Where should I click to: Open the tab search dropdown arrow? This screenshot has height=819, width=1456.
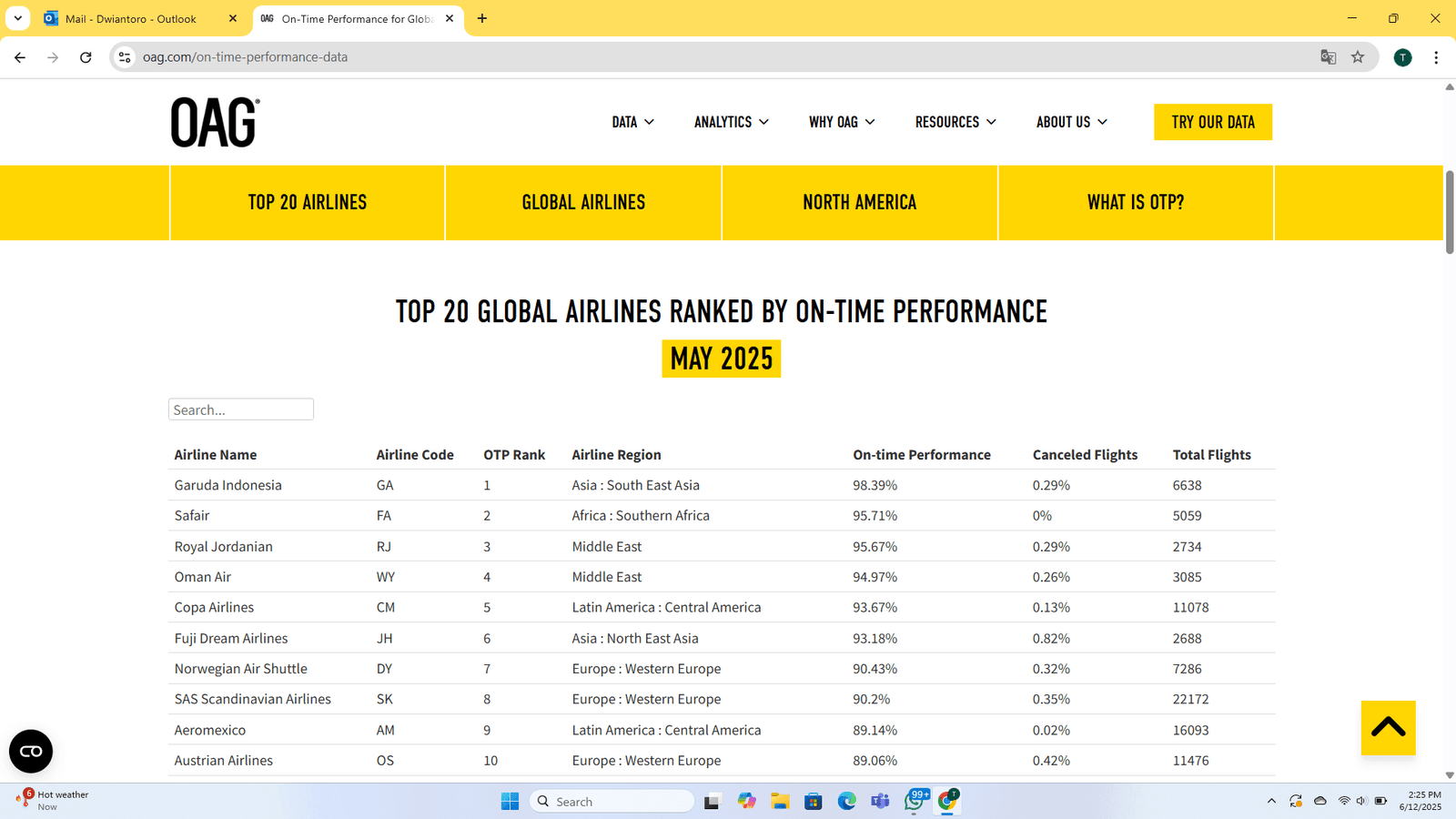(17, 18)
